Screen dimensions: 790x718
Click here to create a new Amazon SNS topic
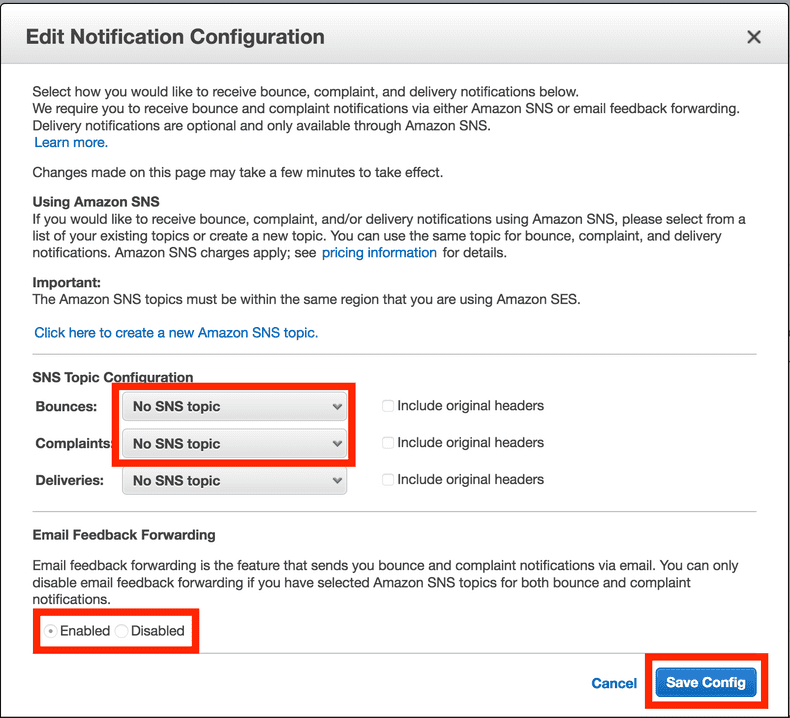click(x=176, y=333)
